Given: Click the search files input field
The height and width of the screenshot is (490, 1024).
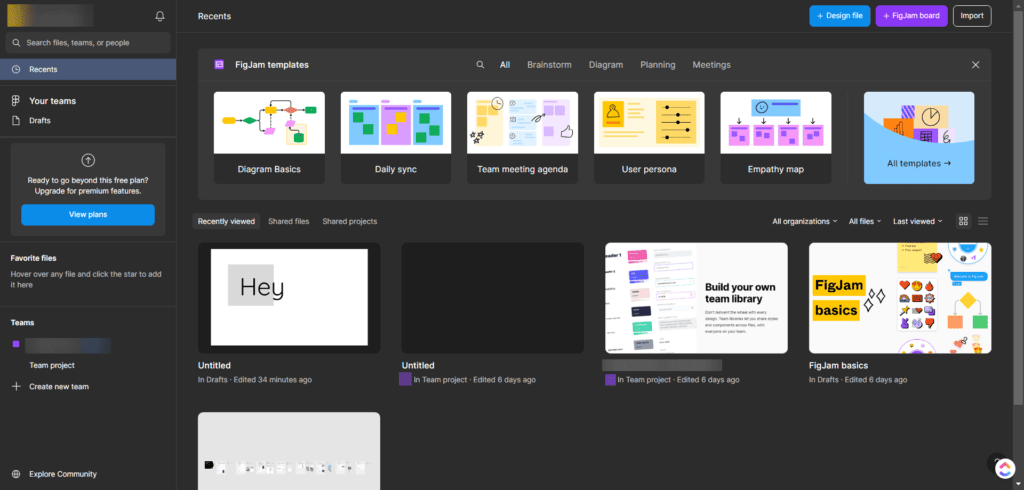Looking at the screenshot, I should point(88,43).
